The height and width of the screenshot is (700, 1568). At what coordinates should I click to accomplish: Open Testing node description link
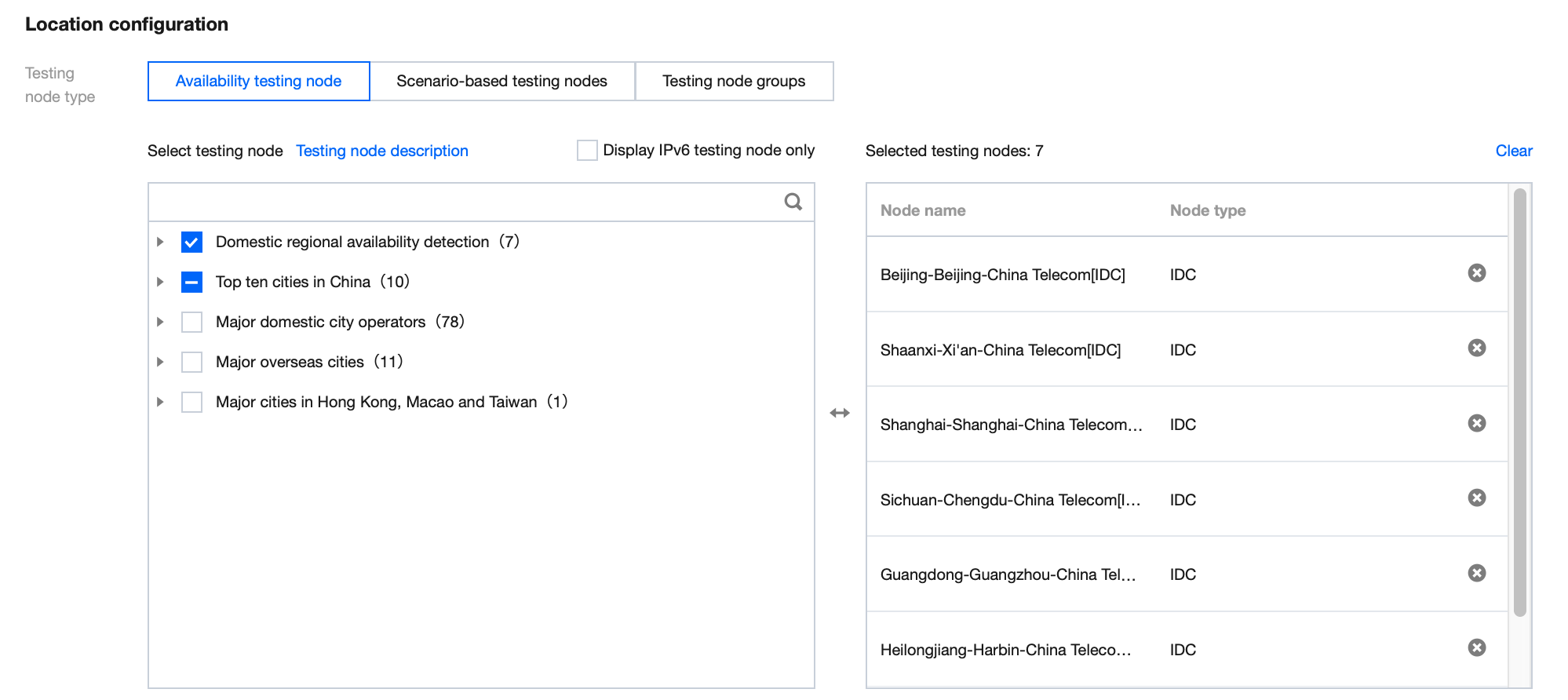click(381, 151)
